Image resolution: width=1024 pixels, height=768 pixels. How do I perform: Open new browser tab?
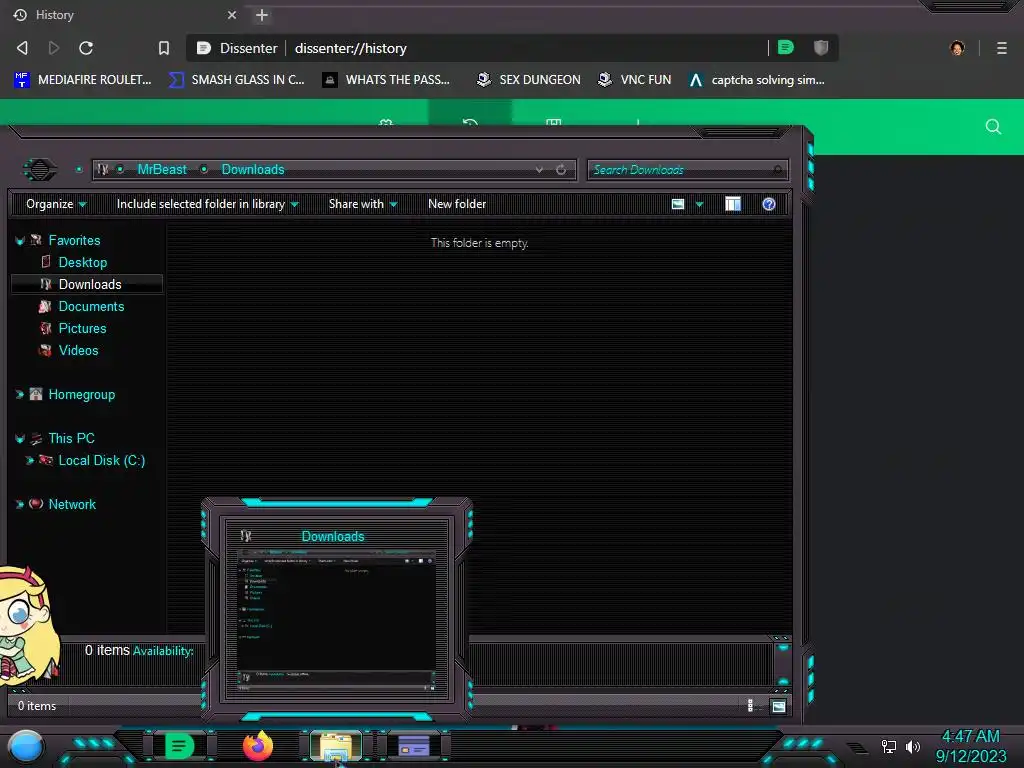pos(262,15)
